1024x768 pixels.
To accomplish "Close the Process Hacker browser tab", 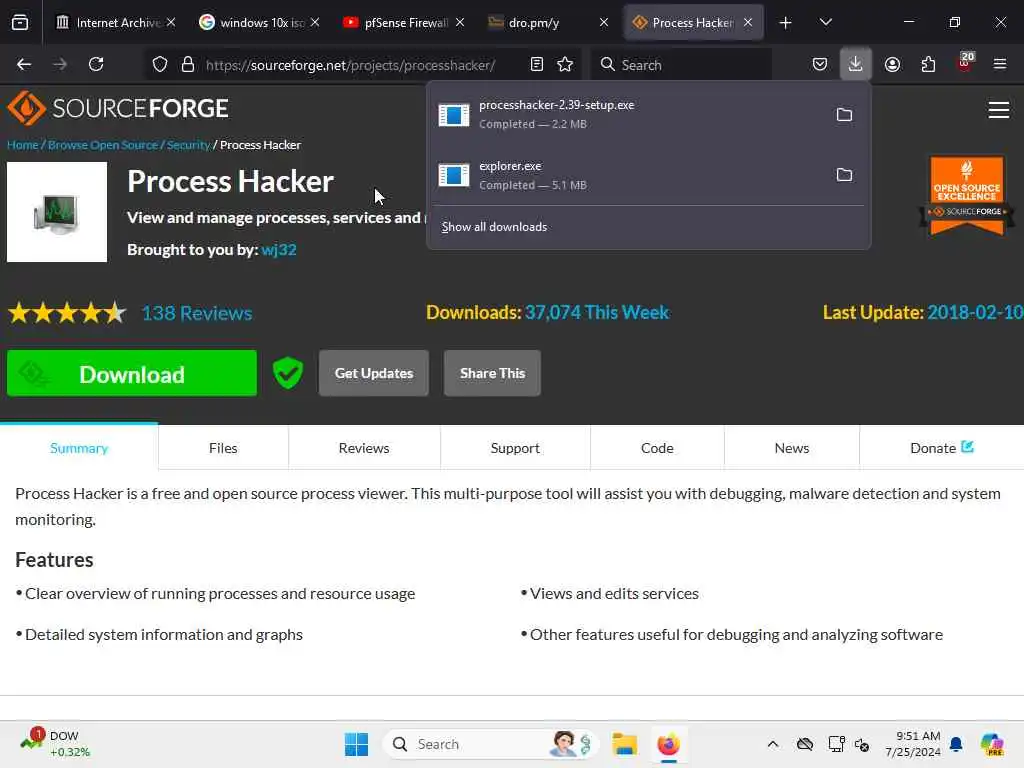I will tap(748, 23).
